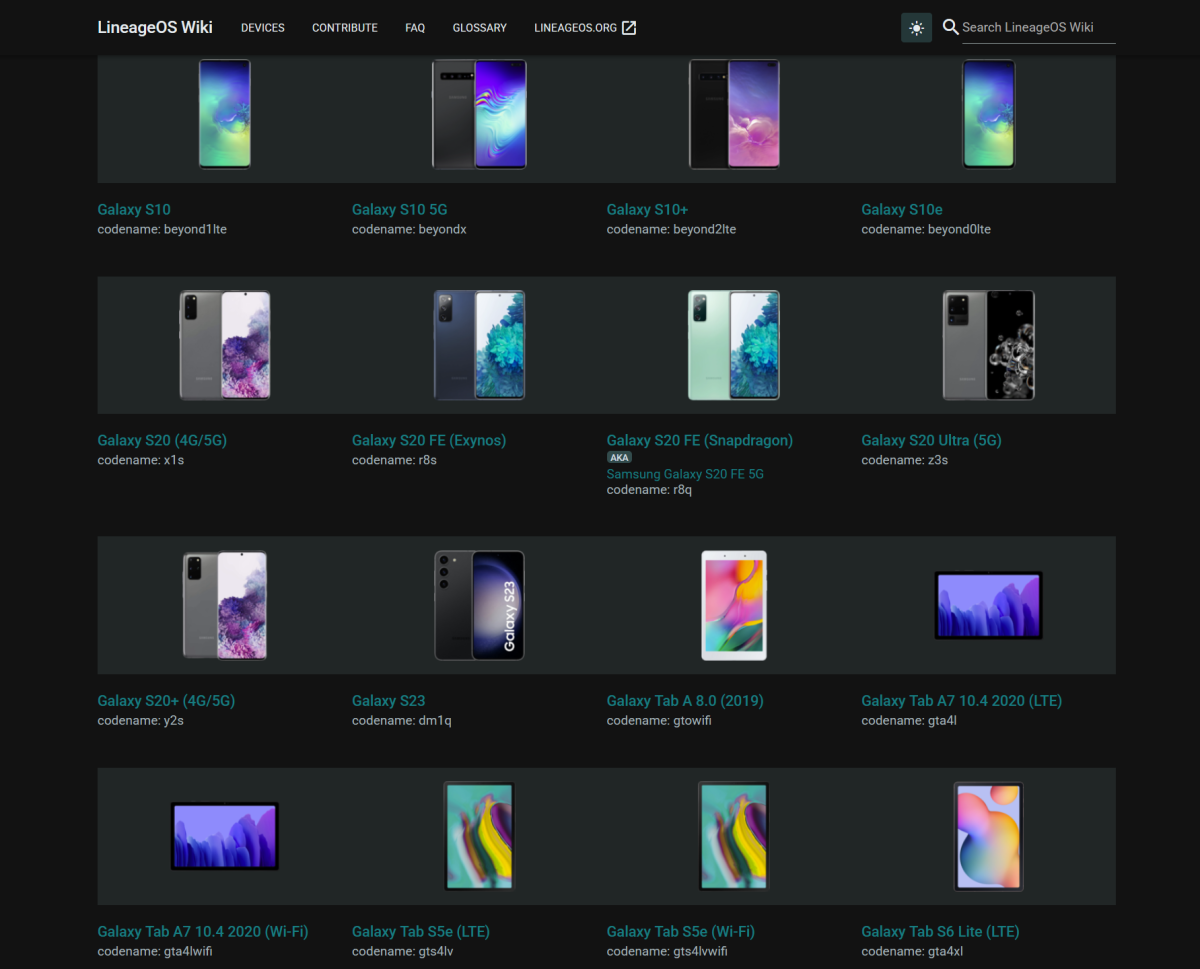Click the 'codename: beyond0lte' text
The height and width of the screenshot is (969, 1200).
coord(926,229)
